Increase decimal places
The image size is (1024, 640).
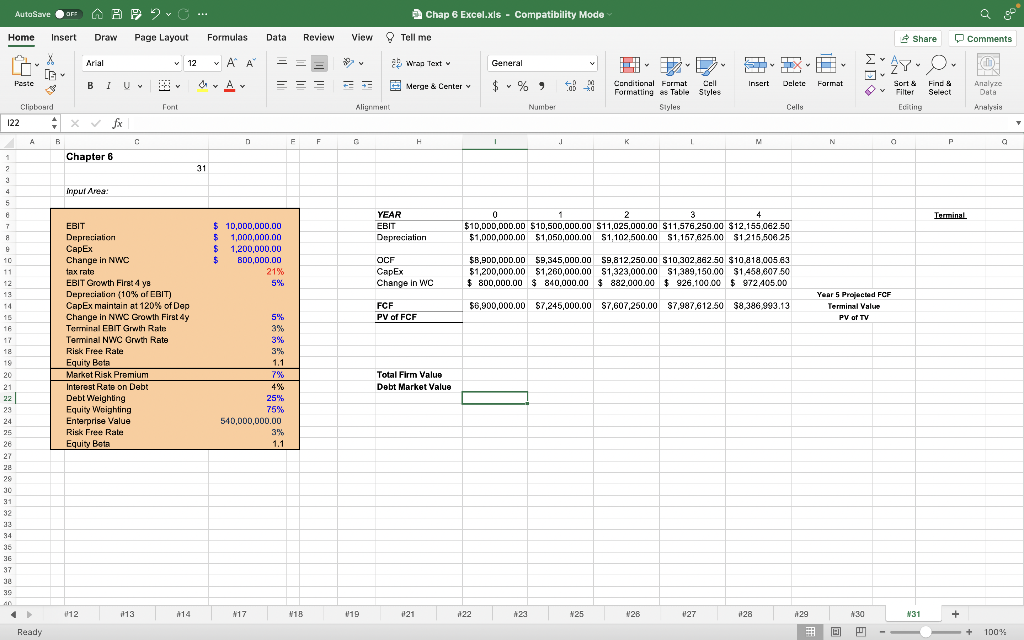tap(570, 86)
